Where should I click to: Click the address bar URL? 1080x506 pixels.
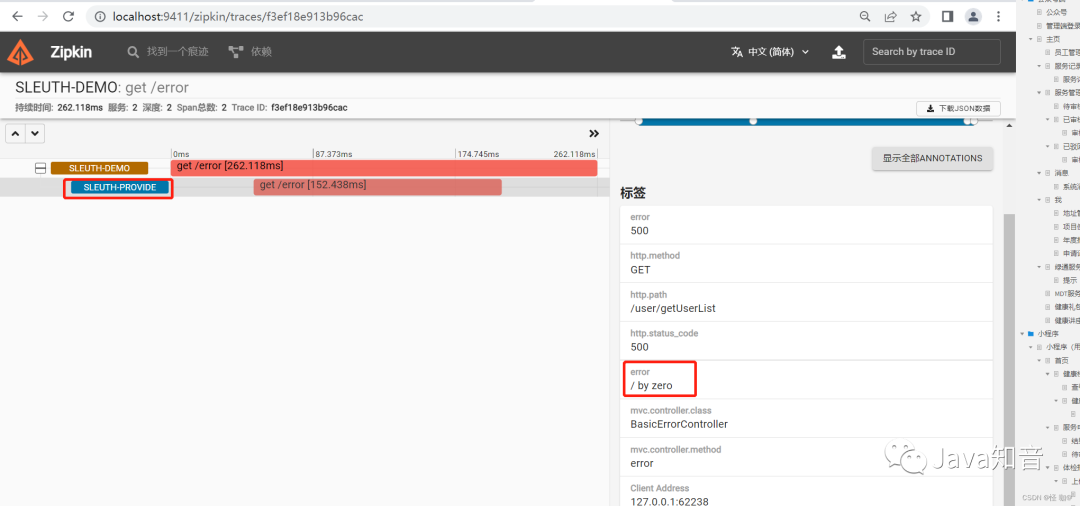[x=238, y=17]
